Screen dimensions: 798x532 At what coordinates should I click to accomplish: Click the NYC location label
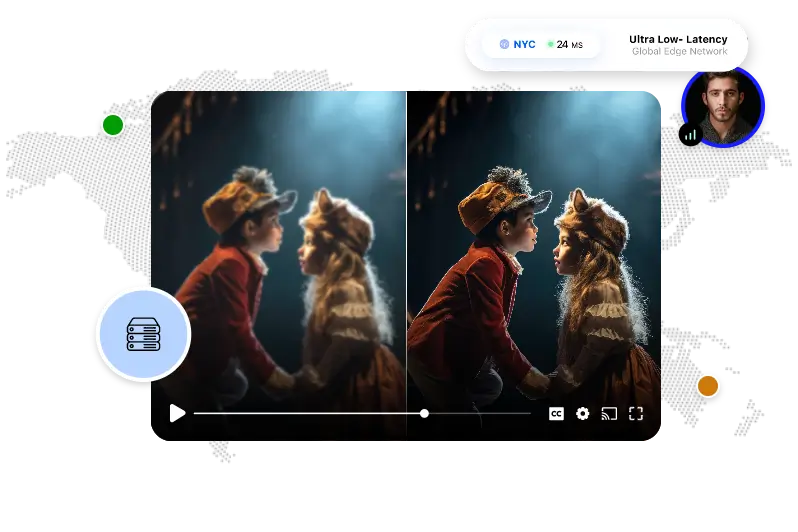point(524,44)
